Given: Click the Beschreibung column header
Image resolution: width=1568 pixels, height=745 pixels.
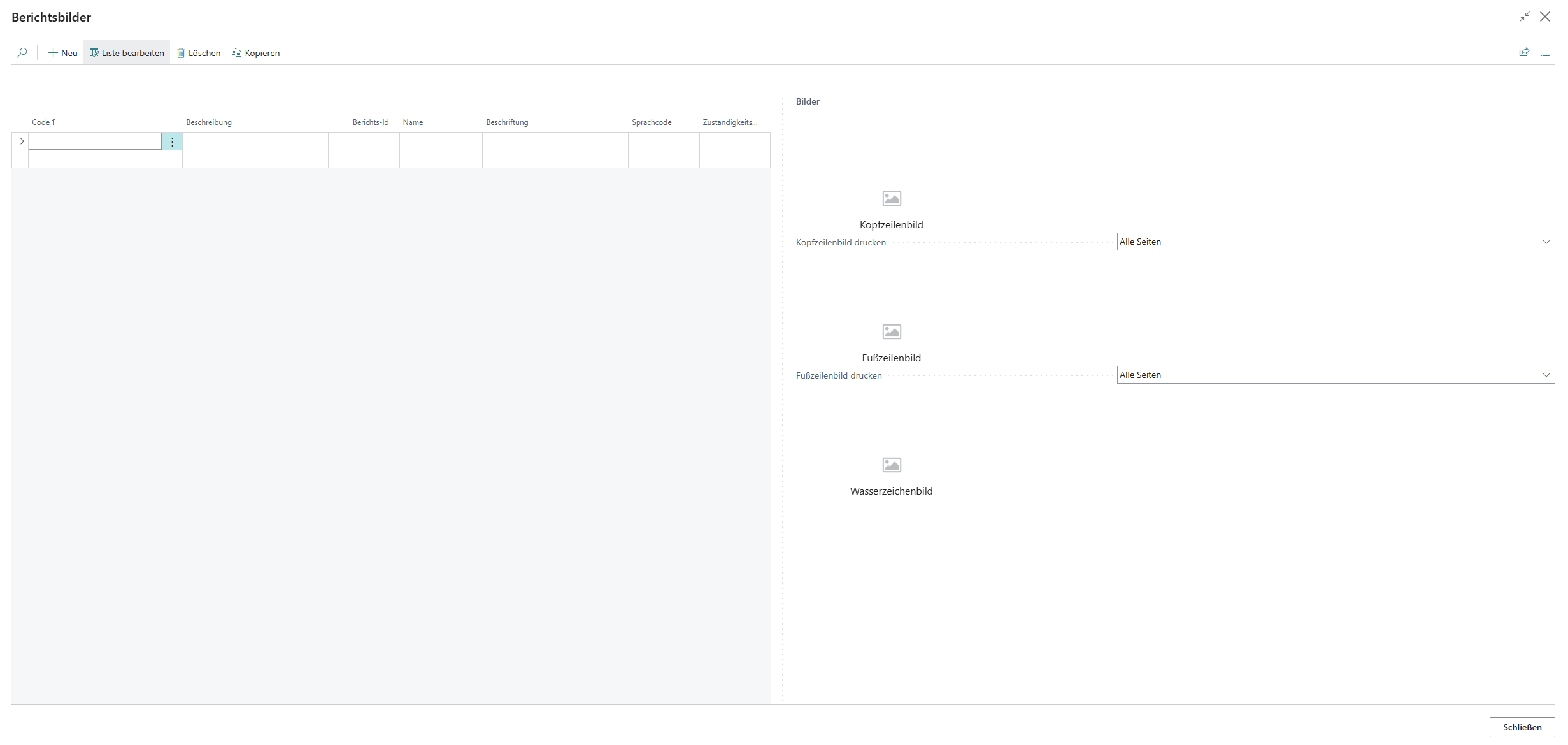Looking at the screenshot, I should tap(209, 122).
